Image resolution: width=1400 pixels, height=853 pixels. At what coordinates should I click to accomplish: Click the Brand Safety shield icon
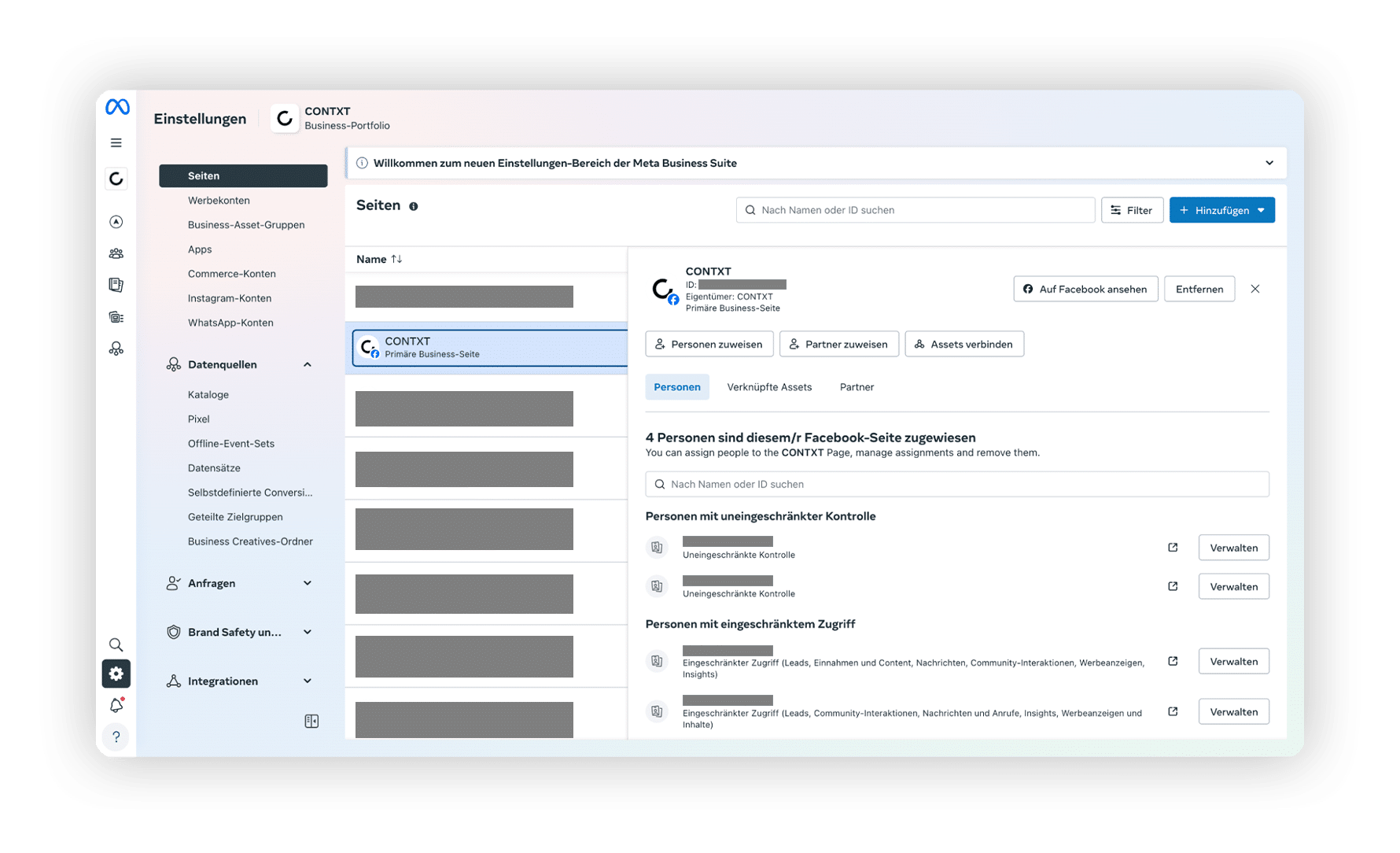coord(174,632)
